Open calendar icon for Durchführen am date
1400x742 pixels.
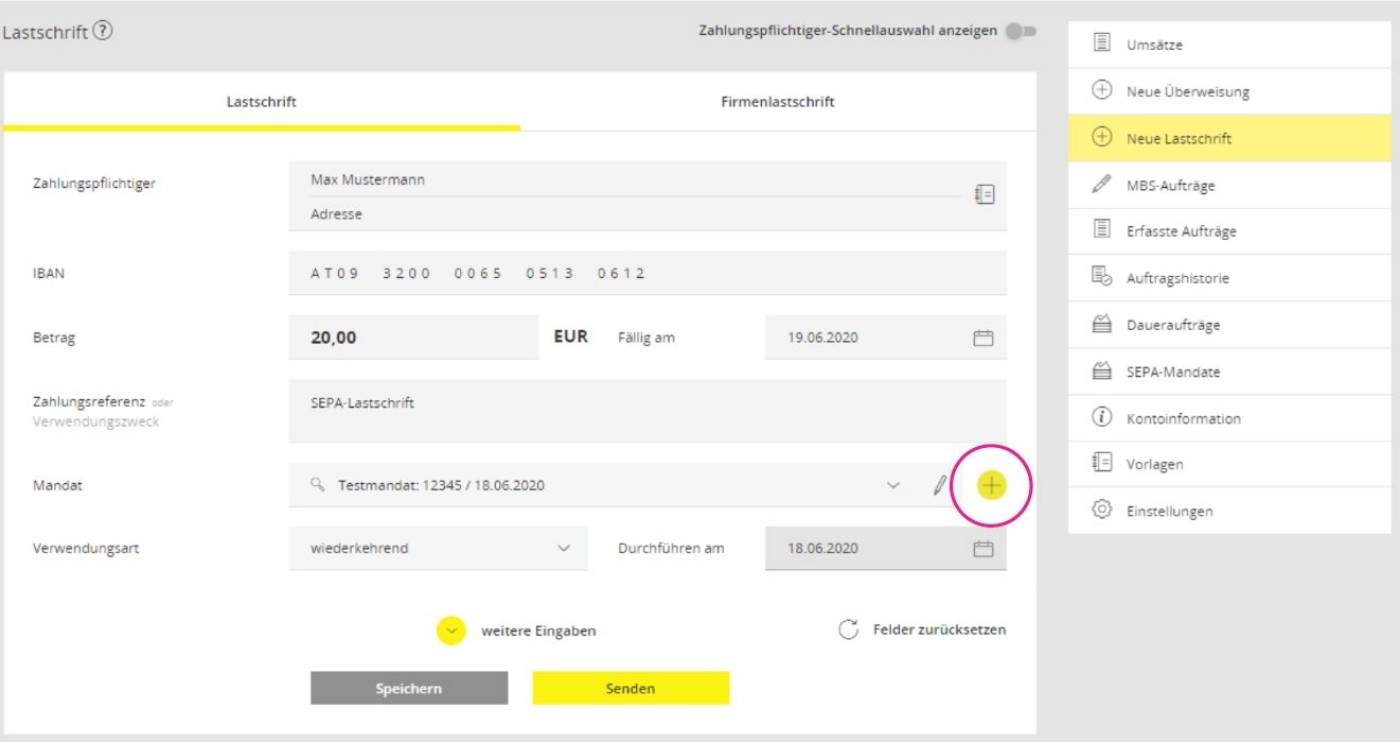983,549
